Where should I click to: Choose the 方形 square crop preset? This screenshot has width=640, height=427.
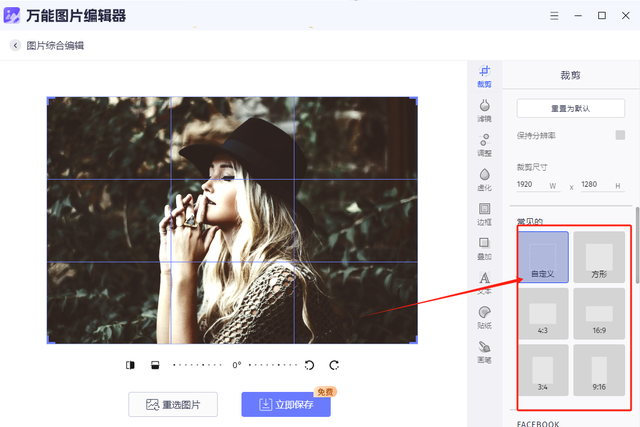point(599,257)
